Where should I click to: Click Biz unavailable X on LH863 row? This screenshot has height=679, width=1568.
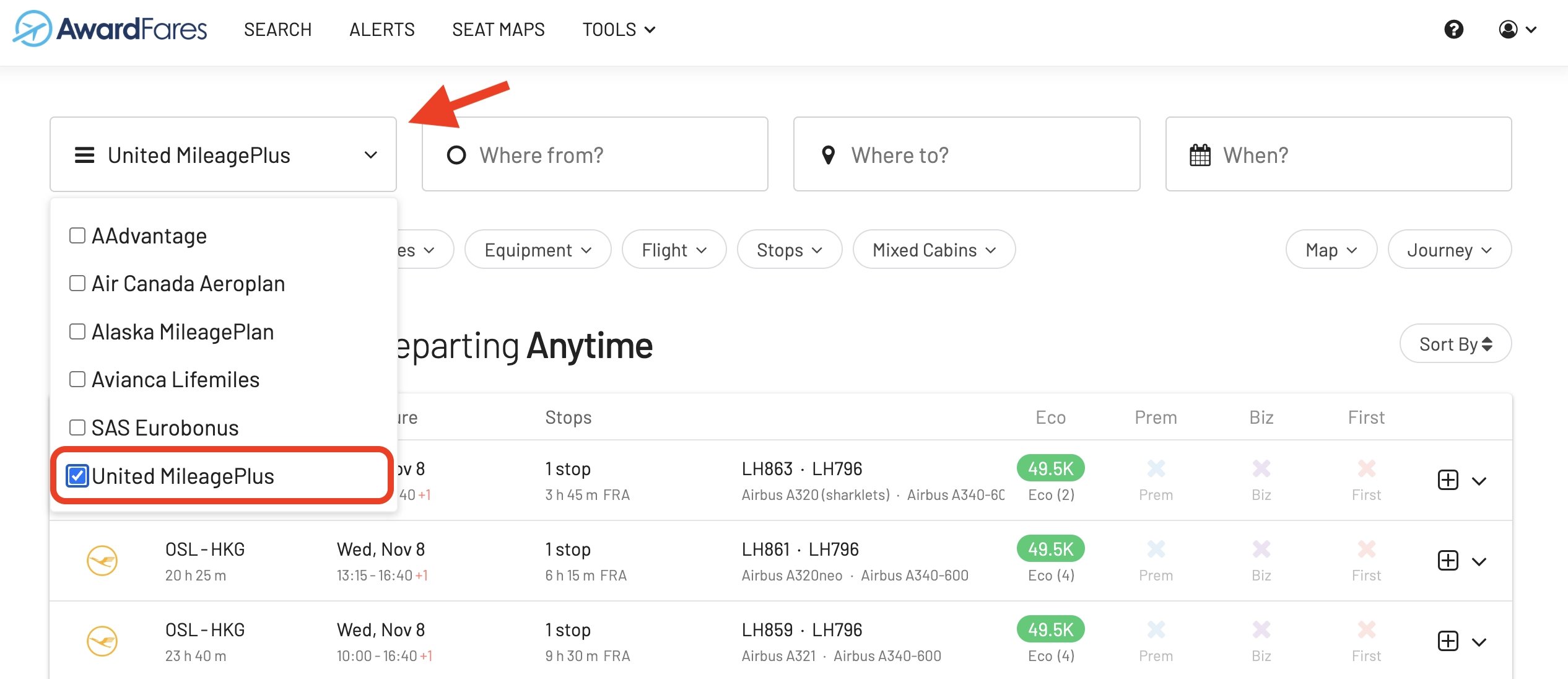1261,468
